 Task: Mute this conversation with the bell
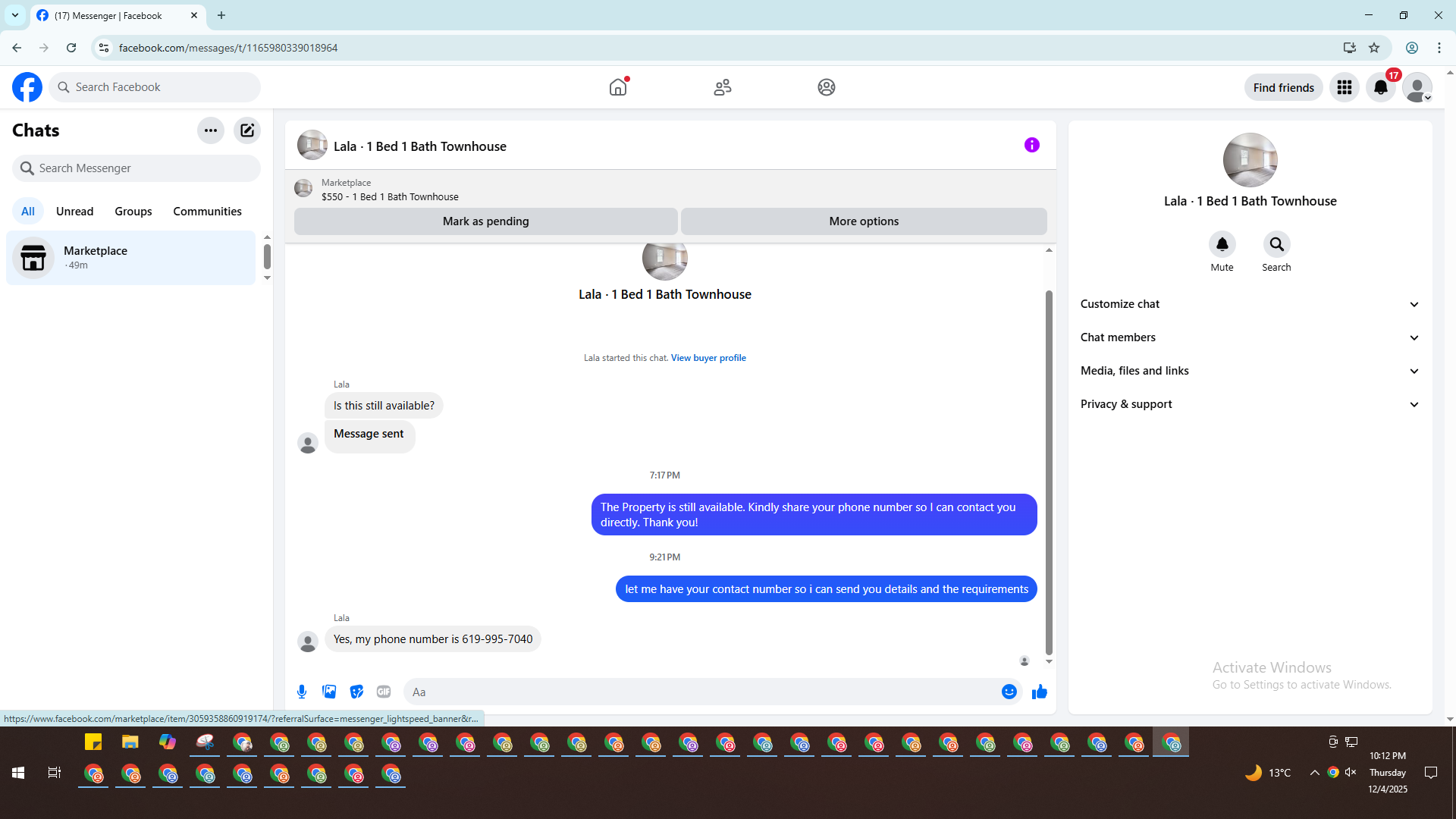tap(1222, 245)
